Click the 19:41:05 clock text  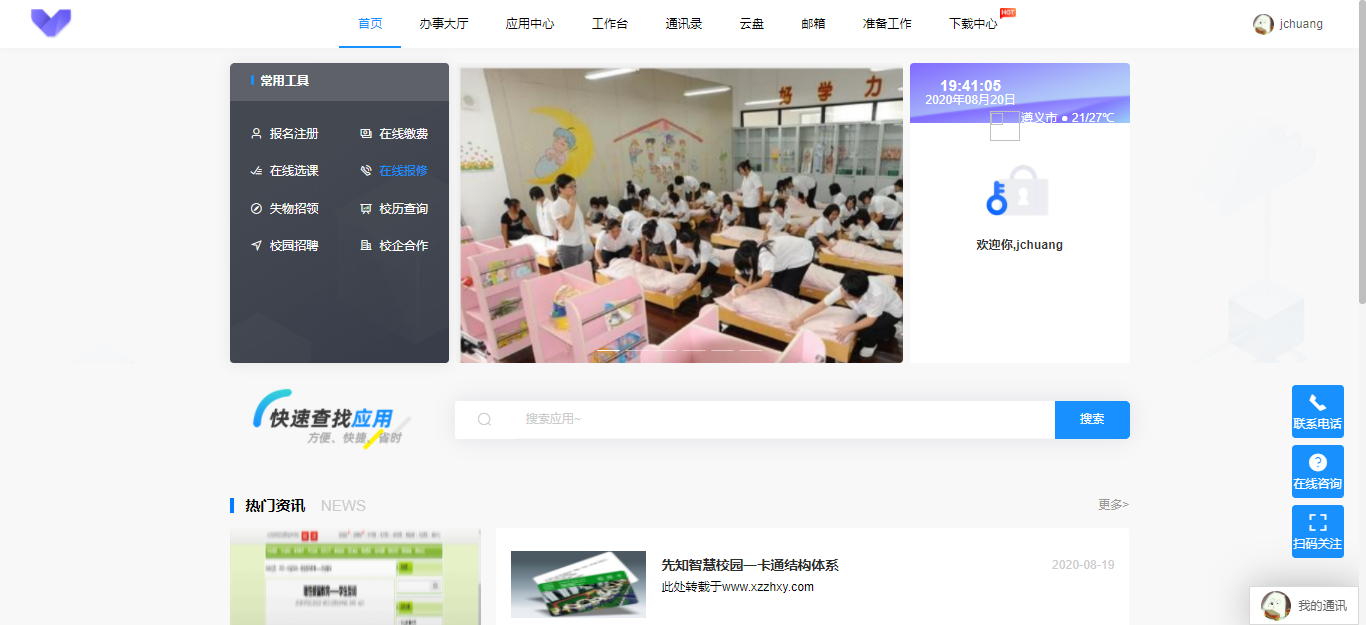pyautogui.click(x=970, y=86)
